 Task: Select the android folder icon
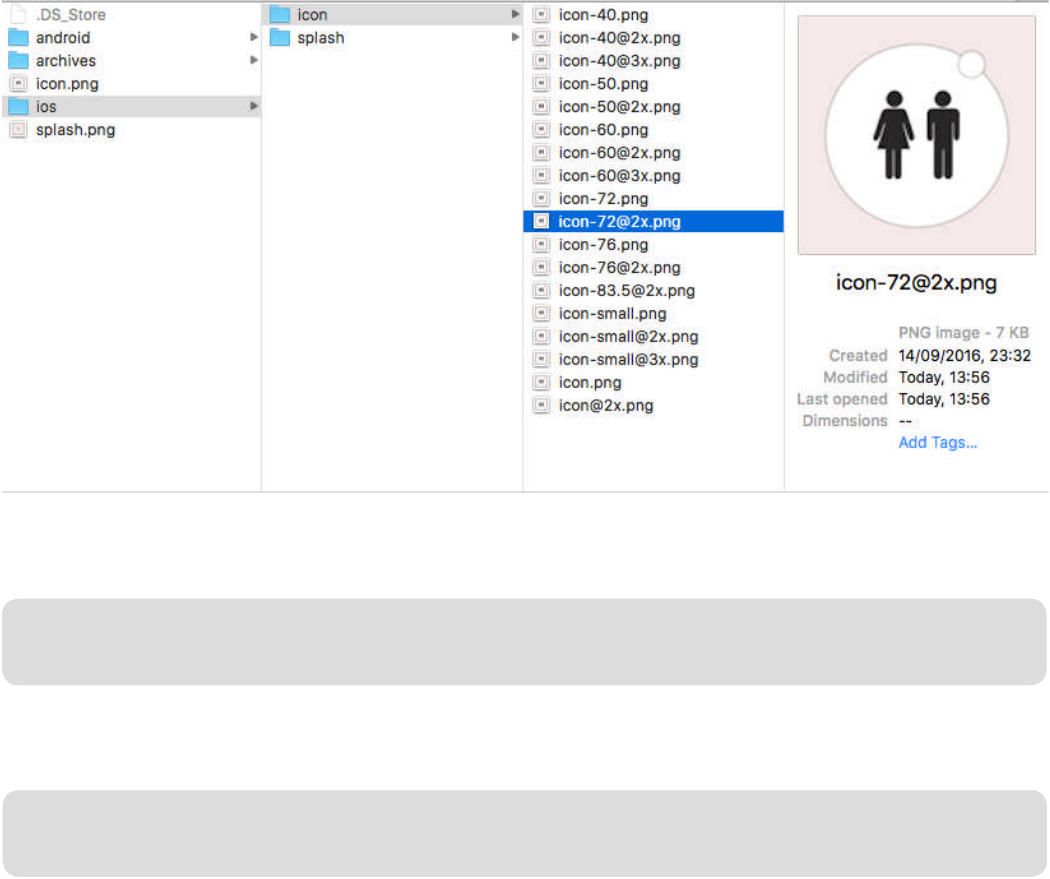(18, 37)
